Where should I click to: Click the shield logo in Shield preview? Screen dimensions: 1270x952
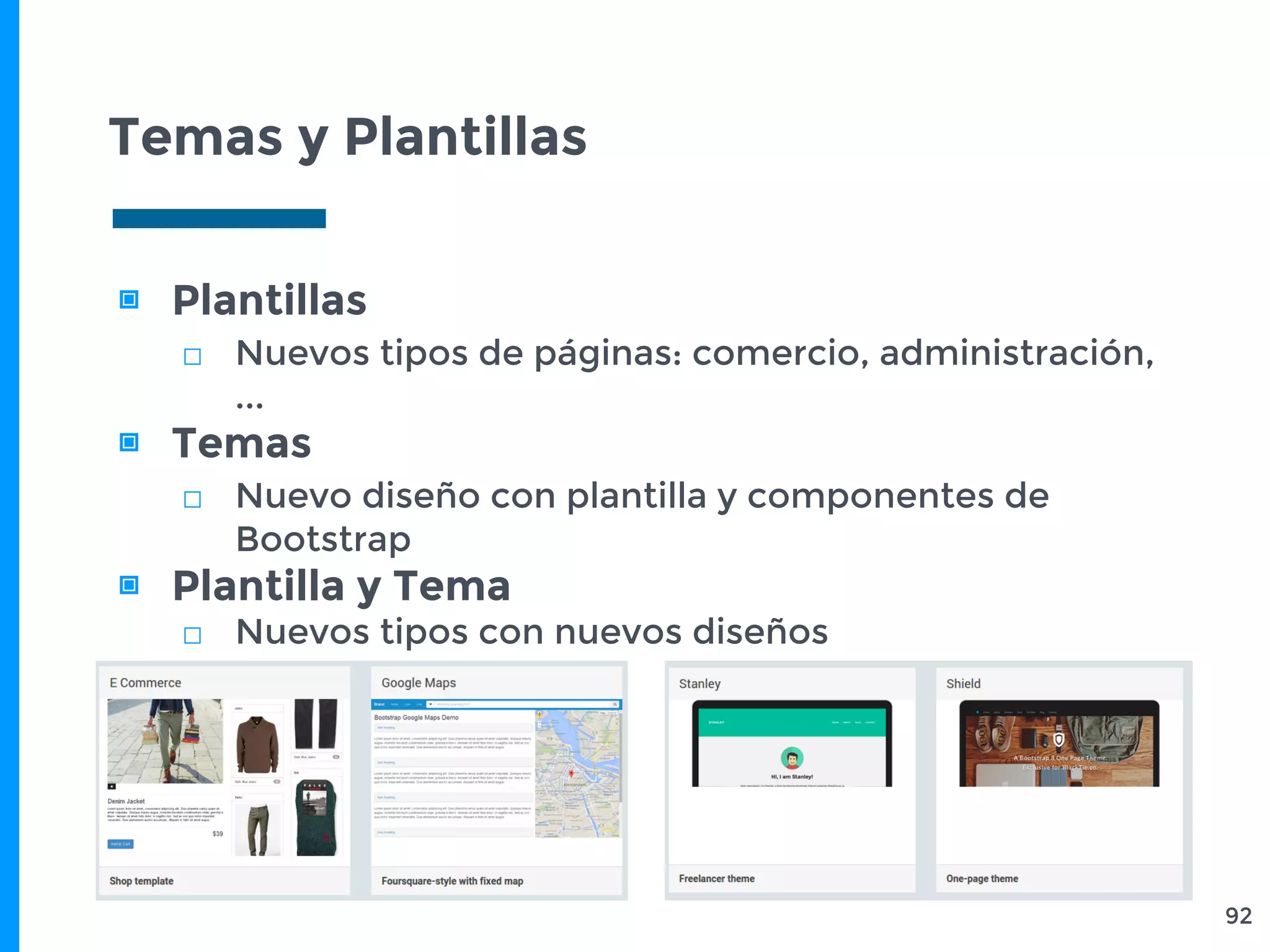pyautogui.click(x=1059, y=739)
